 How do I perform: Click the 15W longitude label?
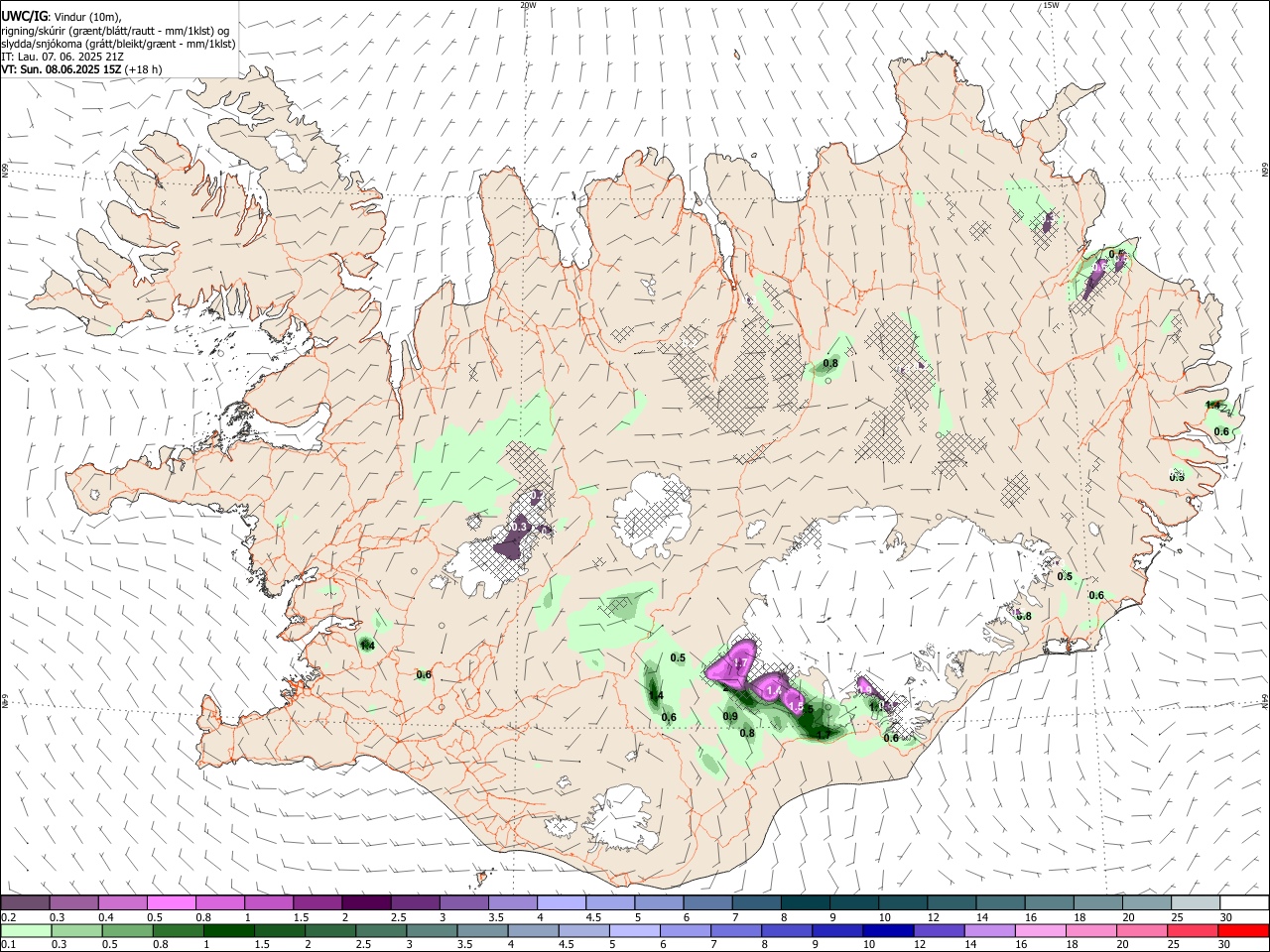click(1051, 5)
